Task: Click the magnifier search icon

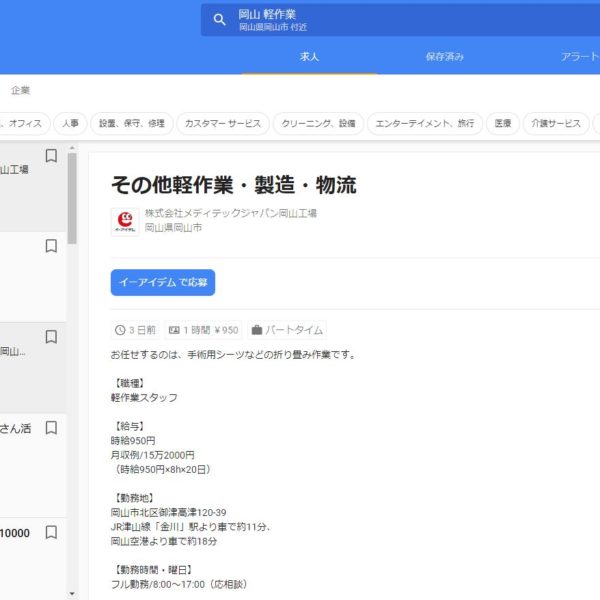Action: (x=220, y=20)
